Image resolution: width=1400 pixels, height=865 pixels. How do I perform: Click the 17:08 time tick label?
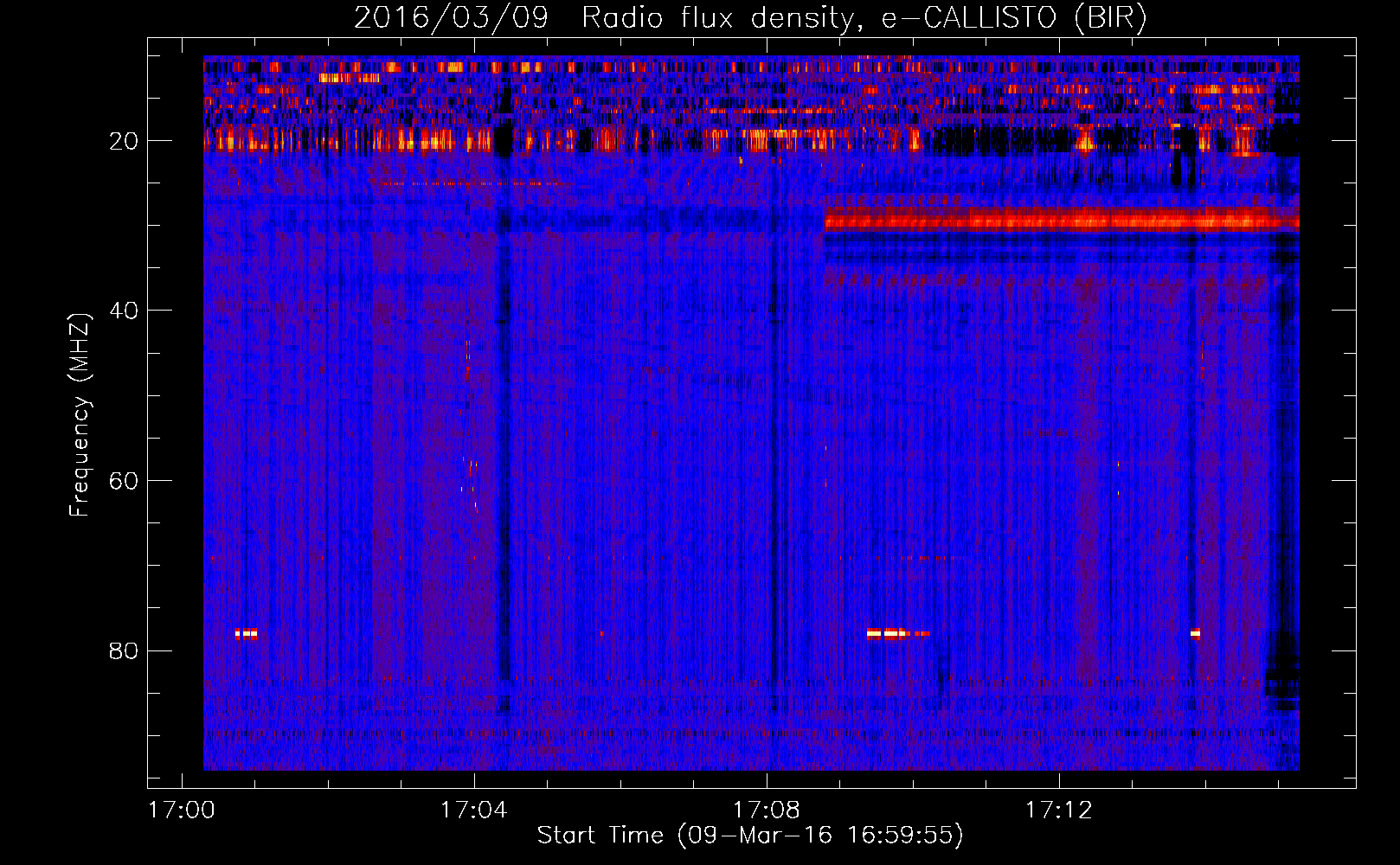coord(767,811)
